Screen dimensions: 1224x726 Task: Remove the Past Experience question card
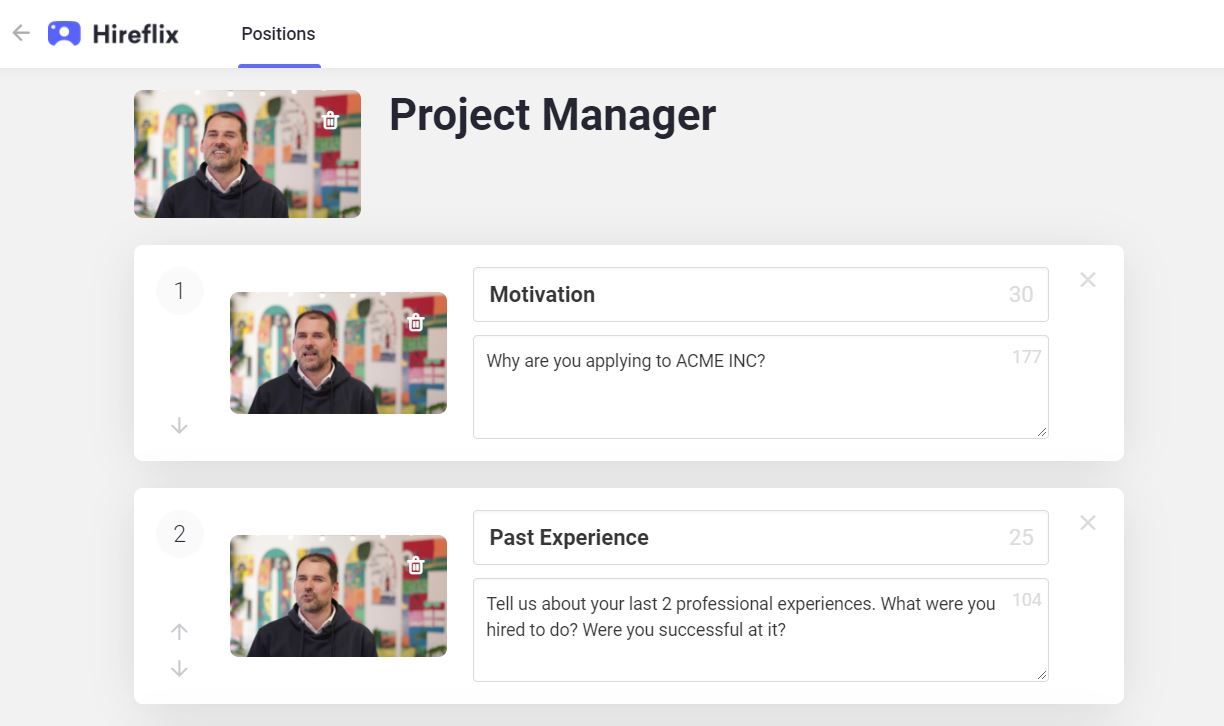pyautogui.click(x=1088, y=523)
